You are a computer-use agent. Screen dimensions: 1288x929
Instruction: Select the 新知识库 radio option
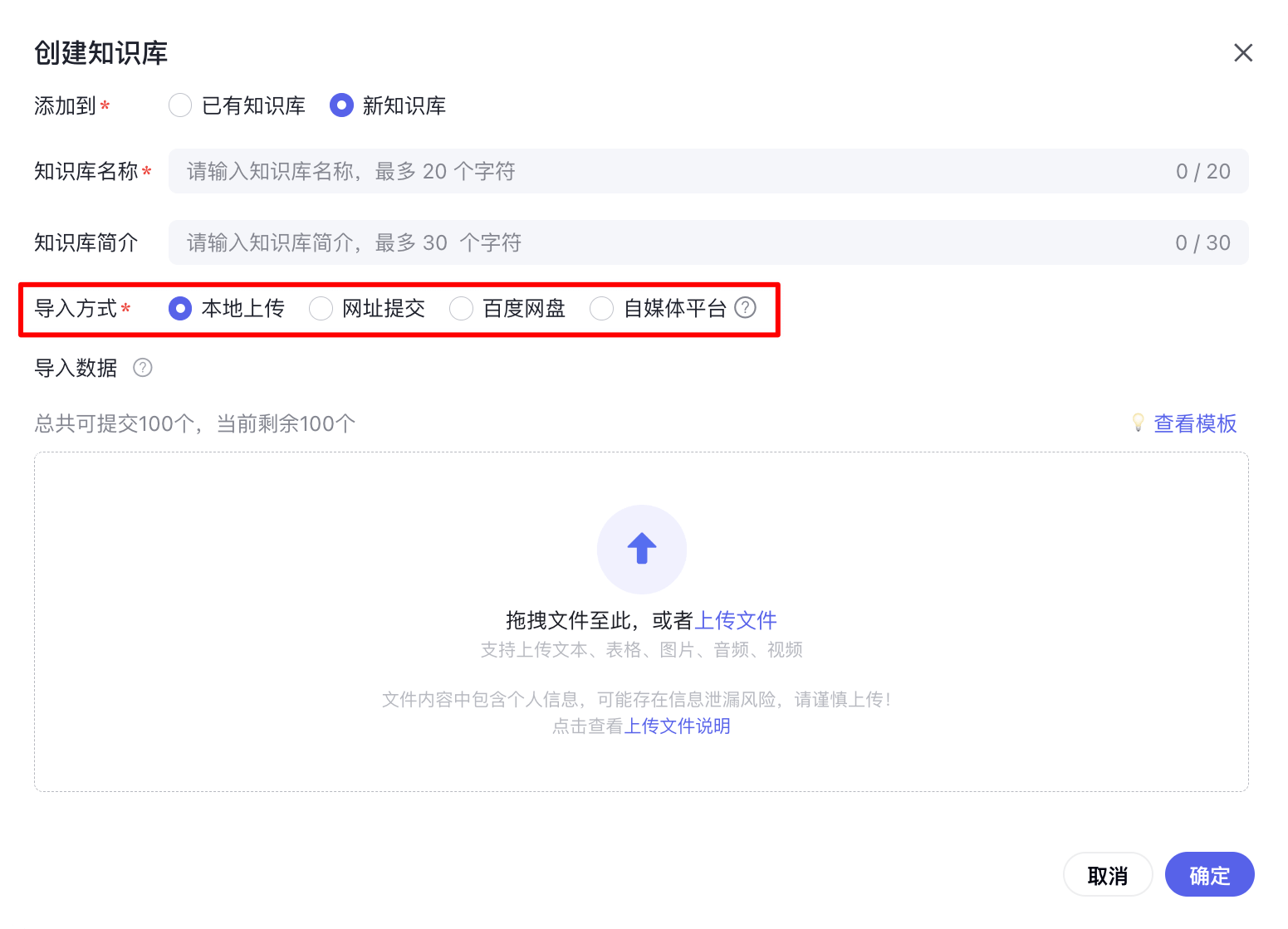[x=341, y=105]
